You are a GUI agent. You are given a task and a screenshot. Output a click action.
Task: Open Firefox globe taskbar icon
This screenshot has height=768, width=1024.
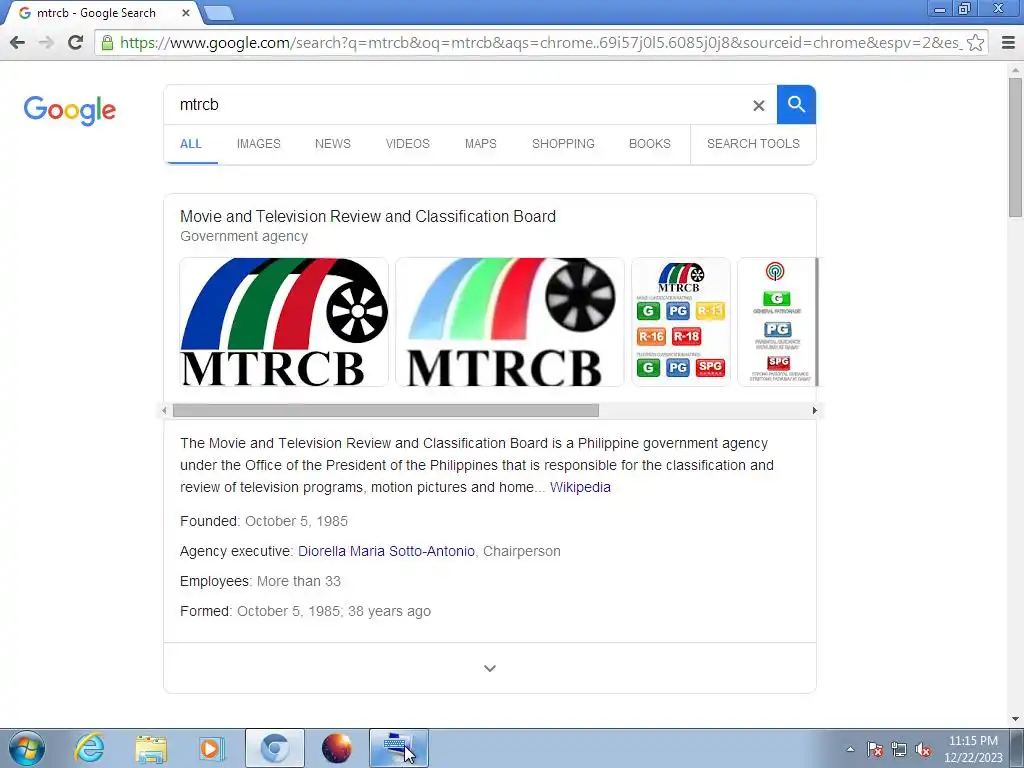pyautogui.click(x=336, y=748)
